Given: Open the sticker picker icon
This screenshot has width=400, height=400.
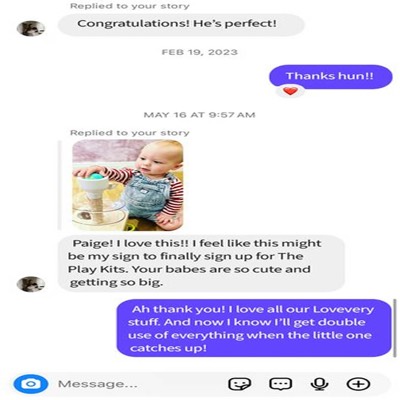Looking at the screenshot, I should click(239, 384).
